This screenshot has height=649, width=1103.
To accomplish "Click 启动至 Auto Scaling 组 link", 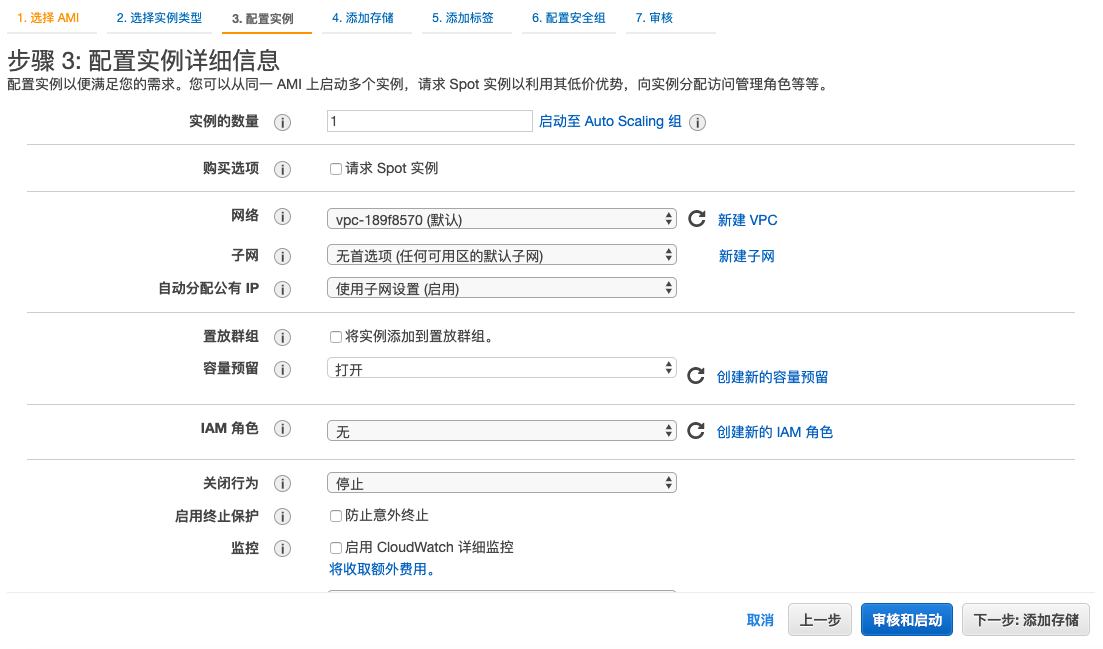I will click(x=610, y=121).
